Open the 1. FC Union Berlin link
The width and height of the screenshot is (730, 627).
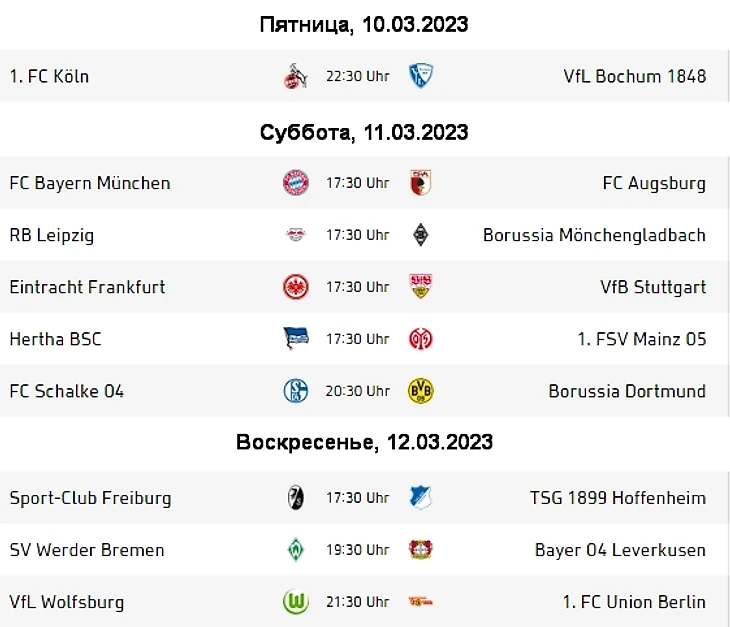pos(634,602)
